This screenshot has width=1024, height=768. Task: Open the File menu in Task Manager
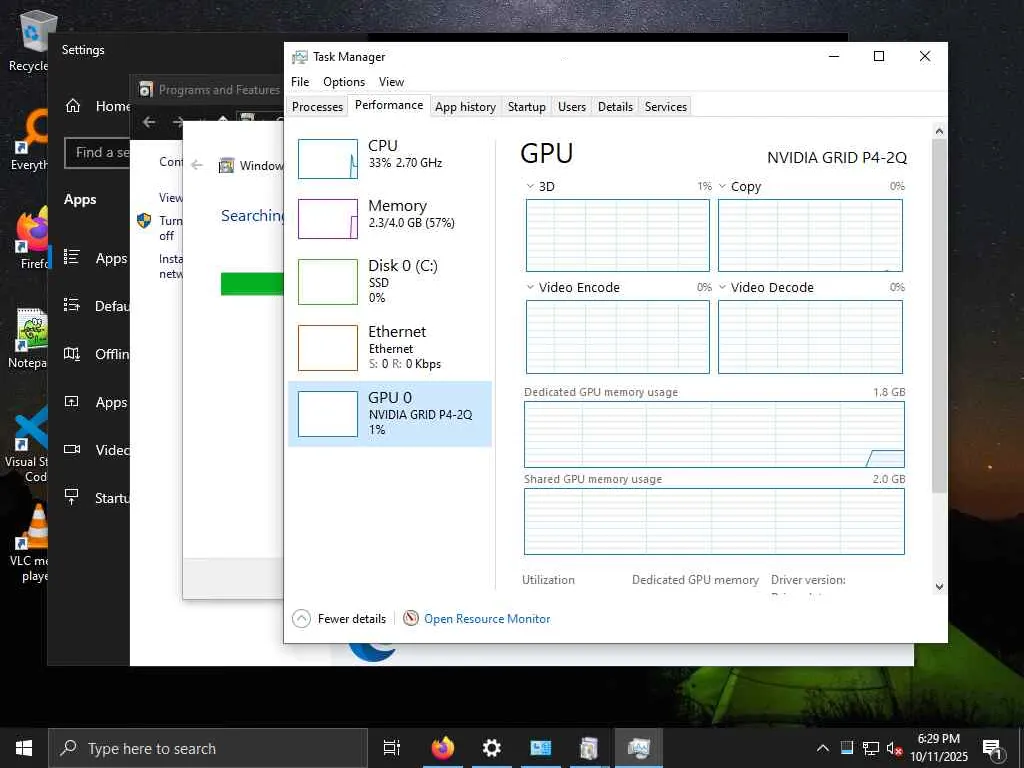(x=300, y=82)
